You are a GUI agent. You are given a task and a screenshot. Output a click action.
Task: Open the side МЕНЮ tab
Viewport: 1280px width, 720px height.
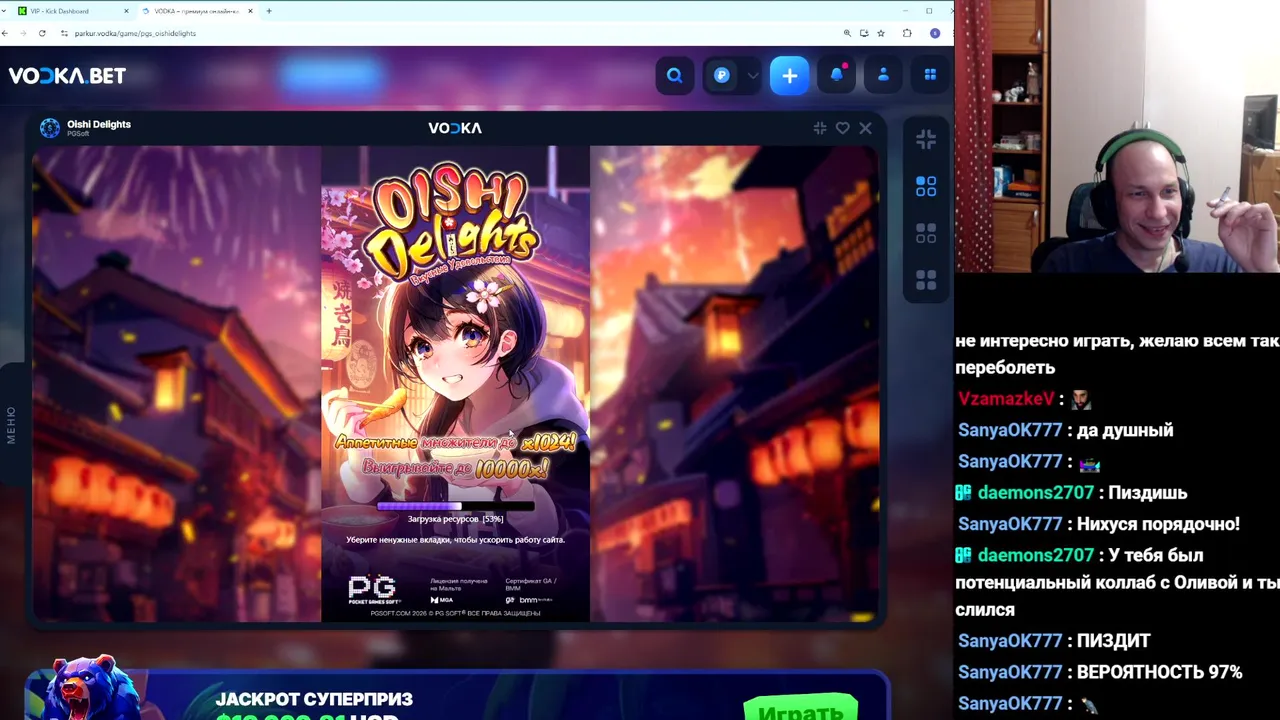point(11,425)
